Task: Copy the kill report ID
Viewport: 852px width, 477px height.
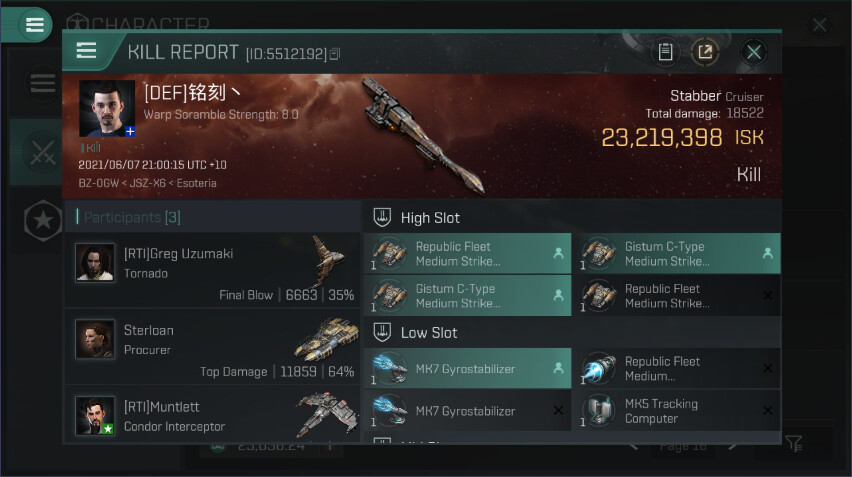Action: point(335,54)
